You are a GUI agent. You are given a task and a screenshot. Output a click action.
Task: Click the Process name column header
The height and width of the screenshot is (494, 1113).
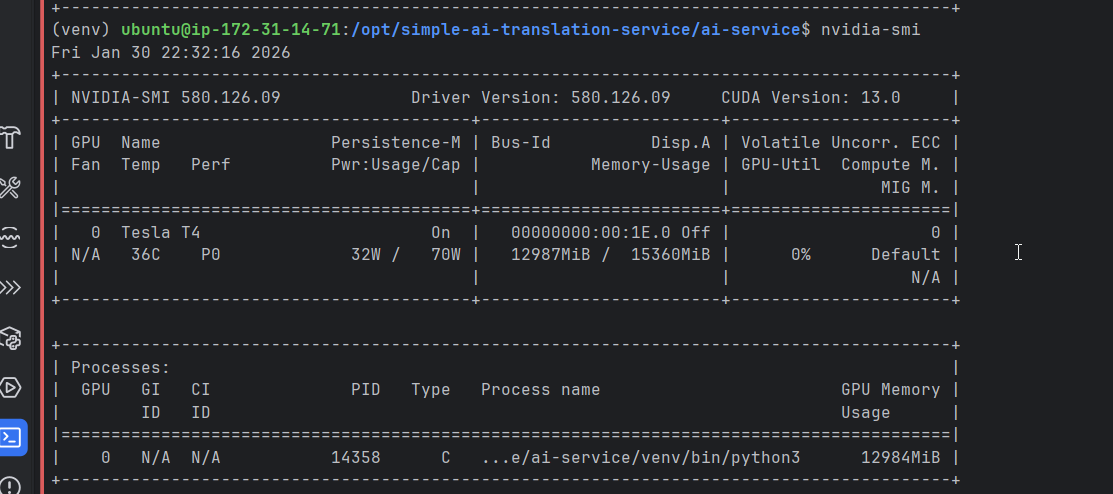click(540, 390)
